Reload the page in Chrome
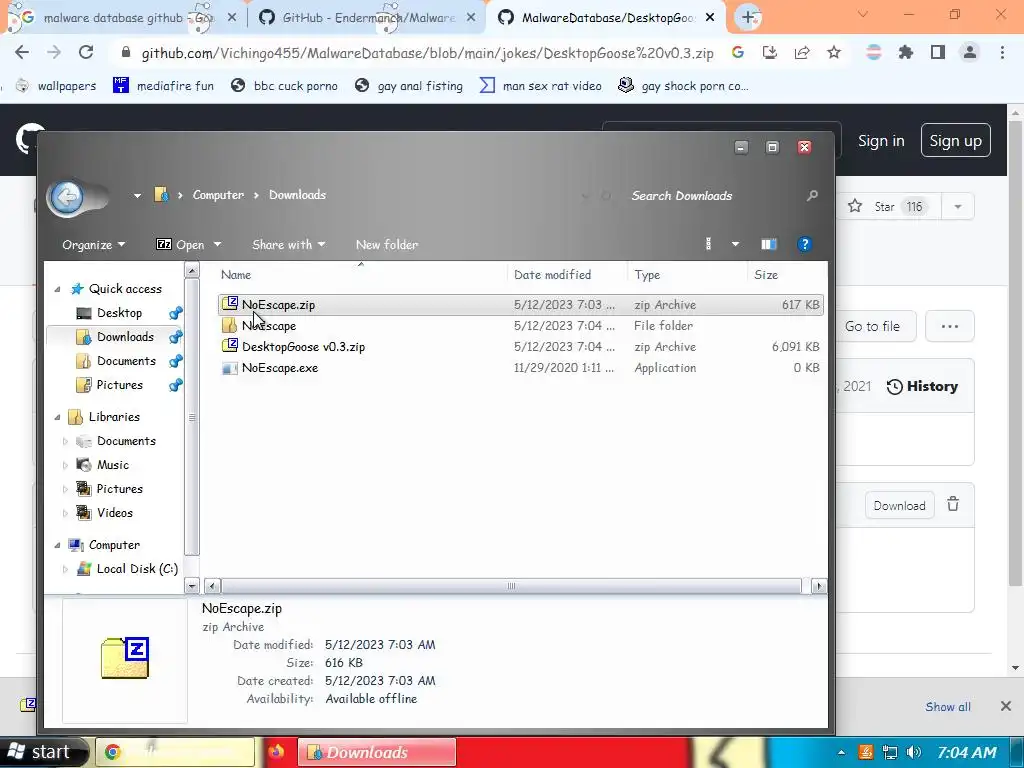This screenshot has height=768, width=1024. coord(86,52)
